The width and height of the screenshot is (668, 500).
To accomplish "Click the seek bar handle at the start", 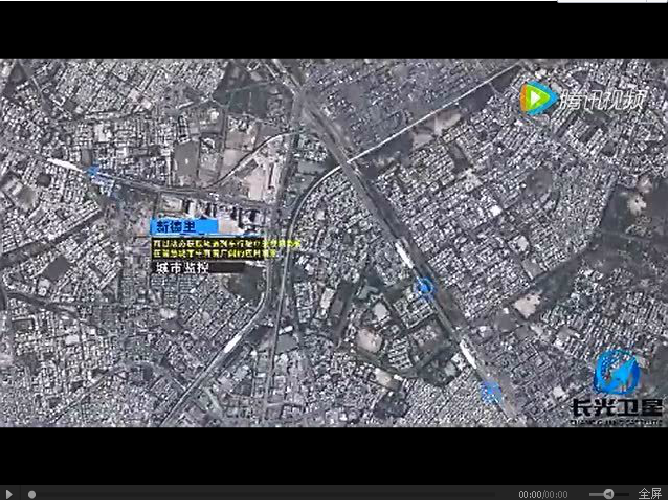I will click(x=32, y=494).
